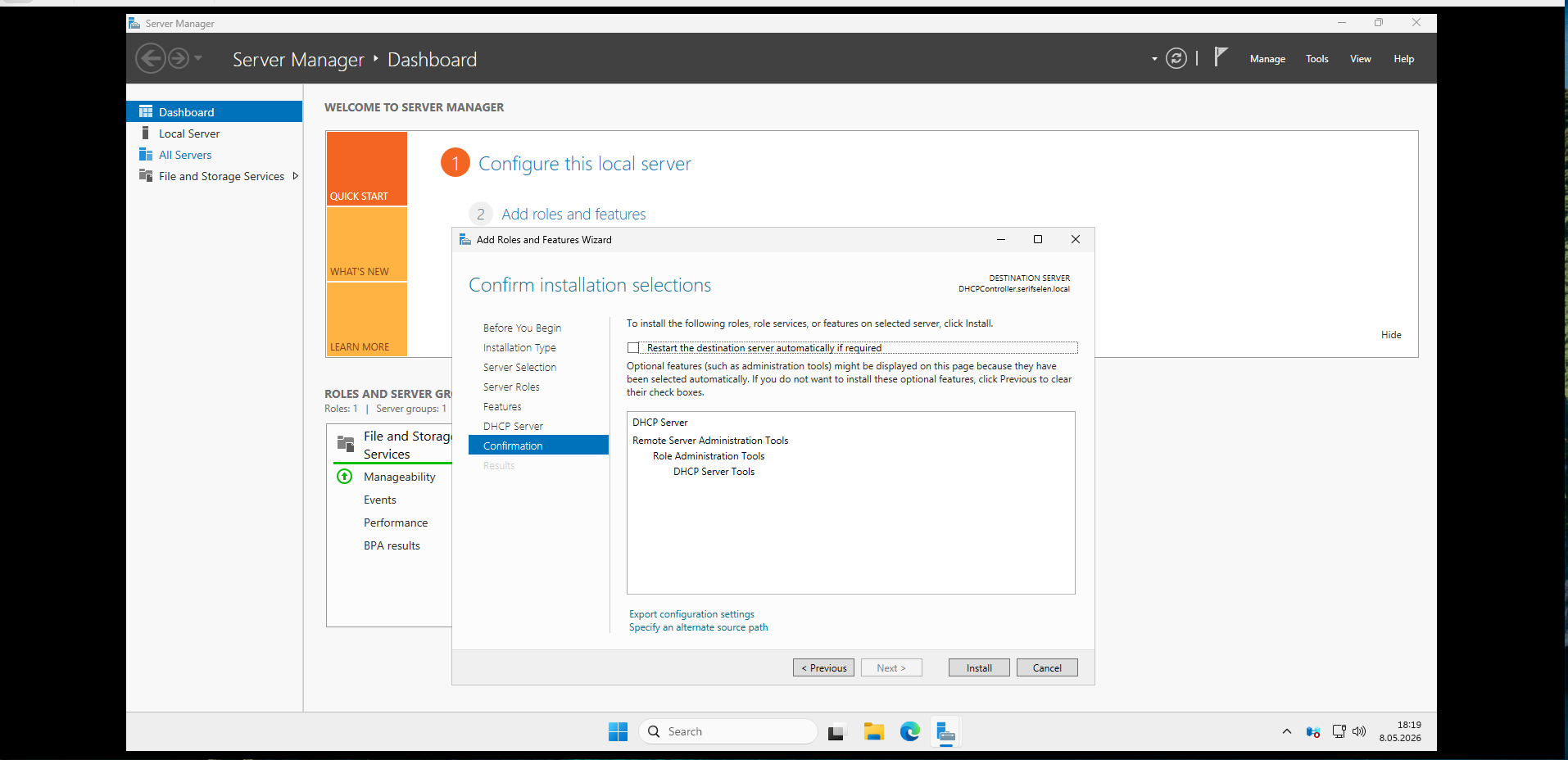Select Role Administration Tools list entry

pyautogui.click(x=709, y=456)
